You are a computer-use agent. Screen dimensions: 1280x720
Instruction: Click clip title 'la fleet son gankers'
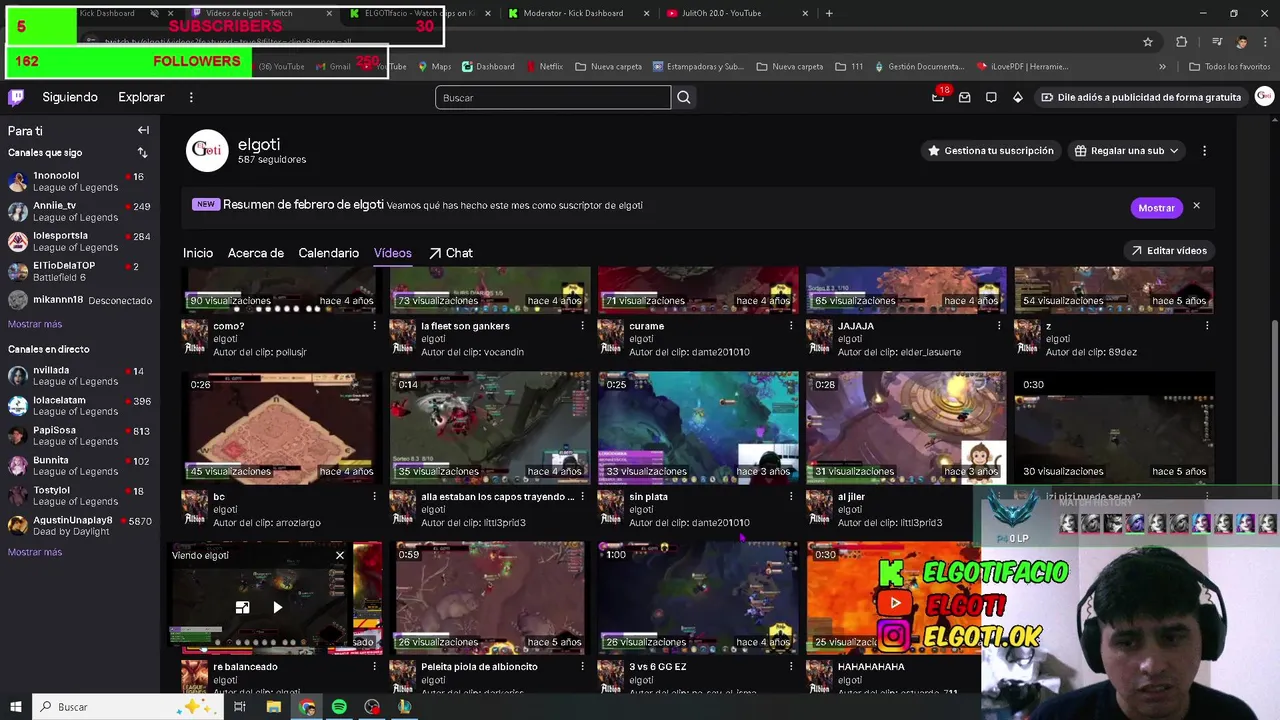(x=465, y=326)
